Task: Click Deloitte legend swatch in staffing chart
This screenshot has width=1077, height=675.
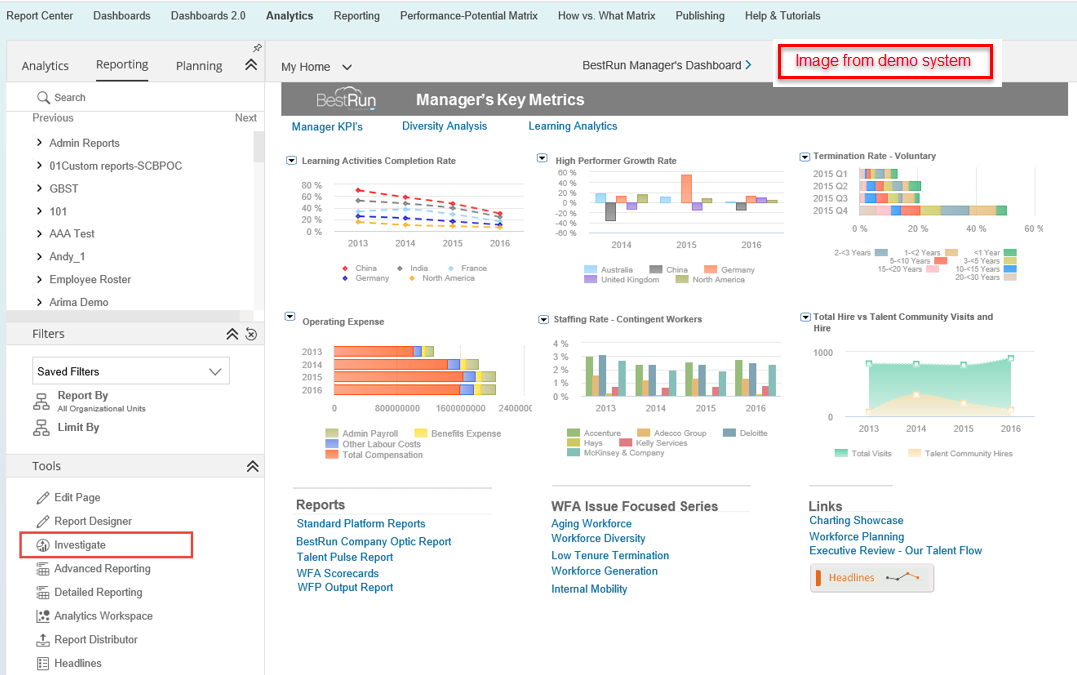Action: pyautogui.click(x=729, y=433)
